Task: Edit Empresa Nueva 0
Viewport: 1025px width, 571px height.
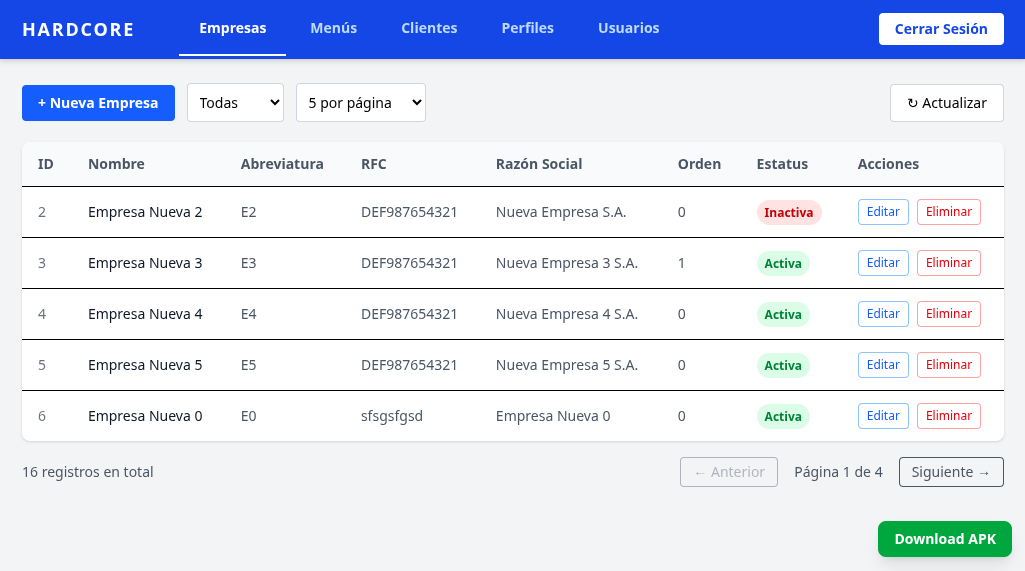Action: tap(883, 416)
